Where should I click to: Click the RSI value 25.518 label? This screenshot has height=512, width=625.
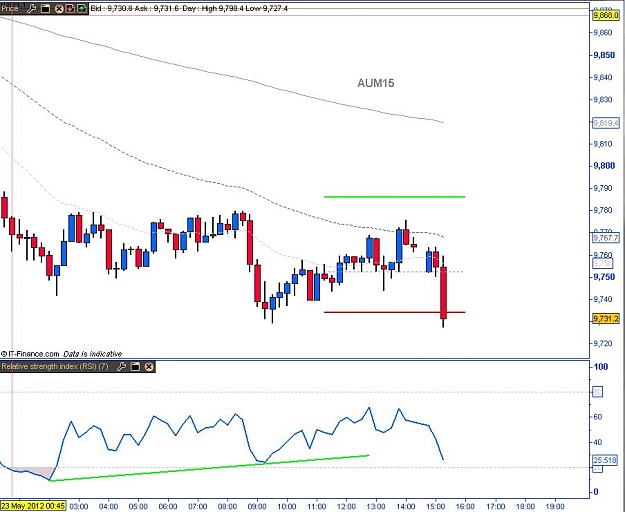click(x=605, y=460)
